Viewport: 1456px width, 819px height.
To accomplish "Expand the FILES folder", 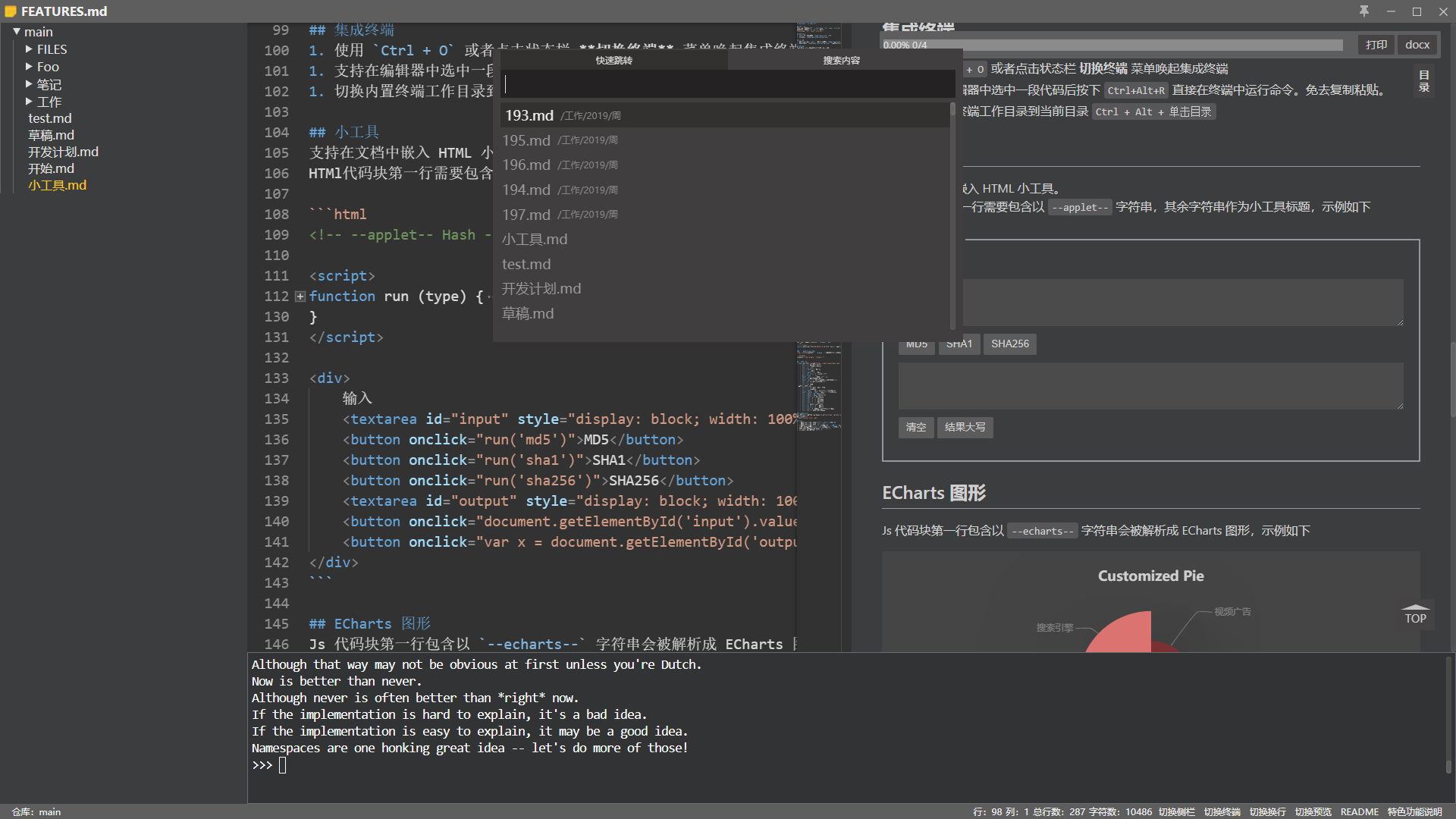I will coord(29,49).
